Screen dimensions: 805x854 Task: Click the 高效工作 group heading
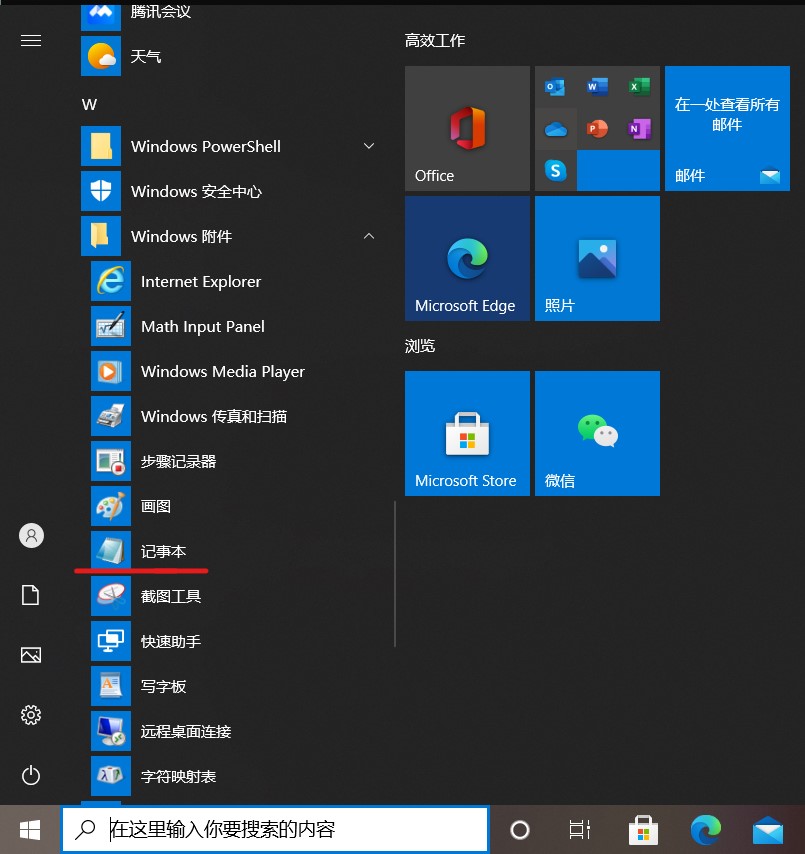435,40
